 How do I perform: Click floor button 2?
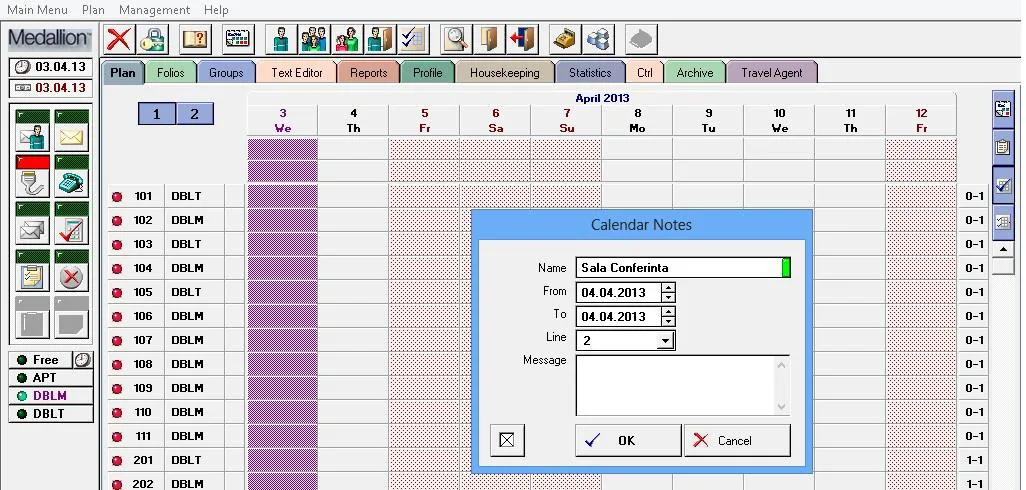click(x=194, y=114)
